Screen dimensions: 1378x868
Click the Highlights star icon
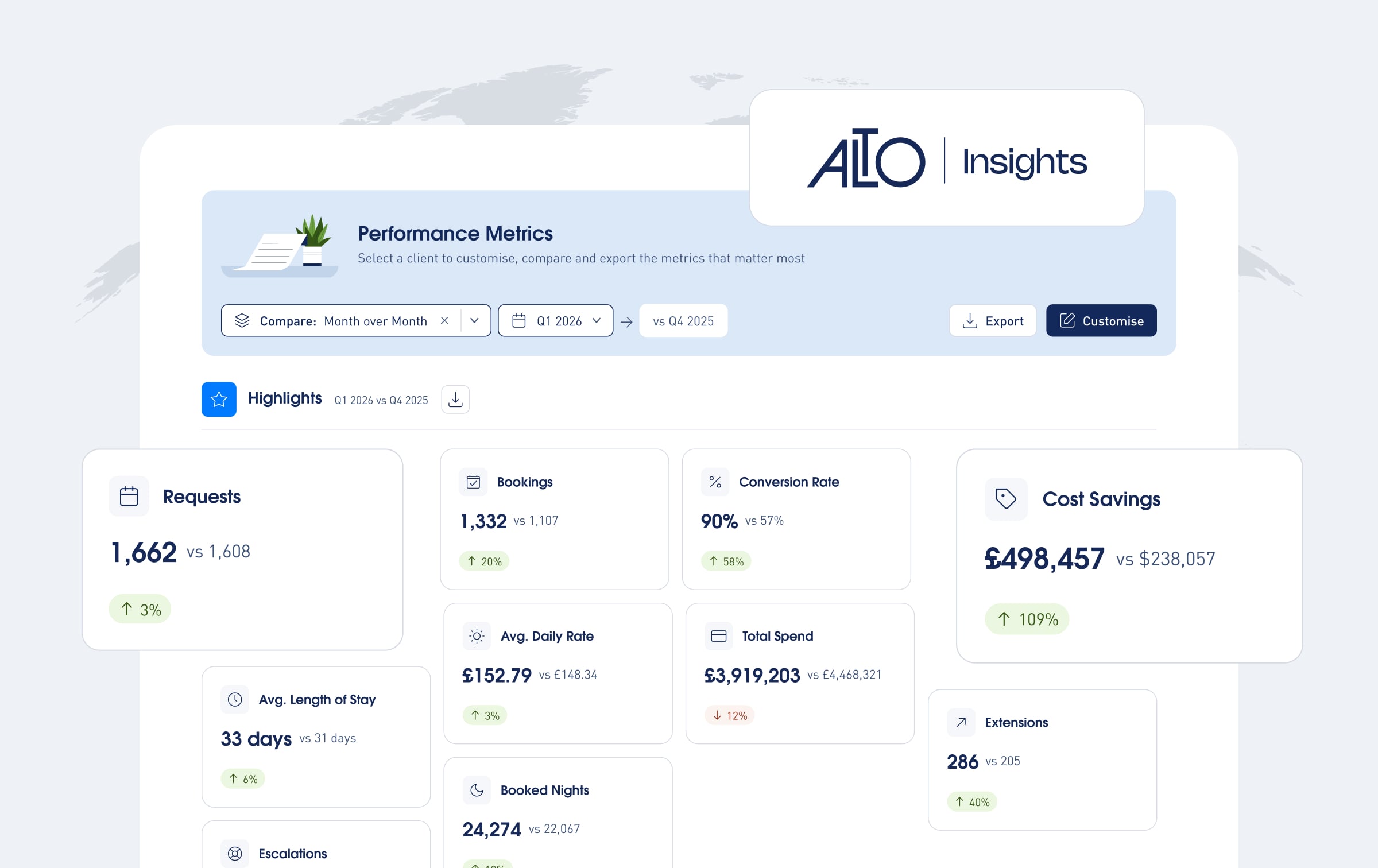point(219,399)
